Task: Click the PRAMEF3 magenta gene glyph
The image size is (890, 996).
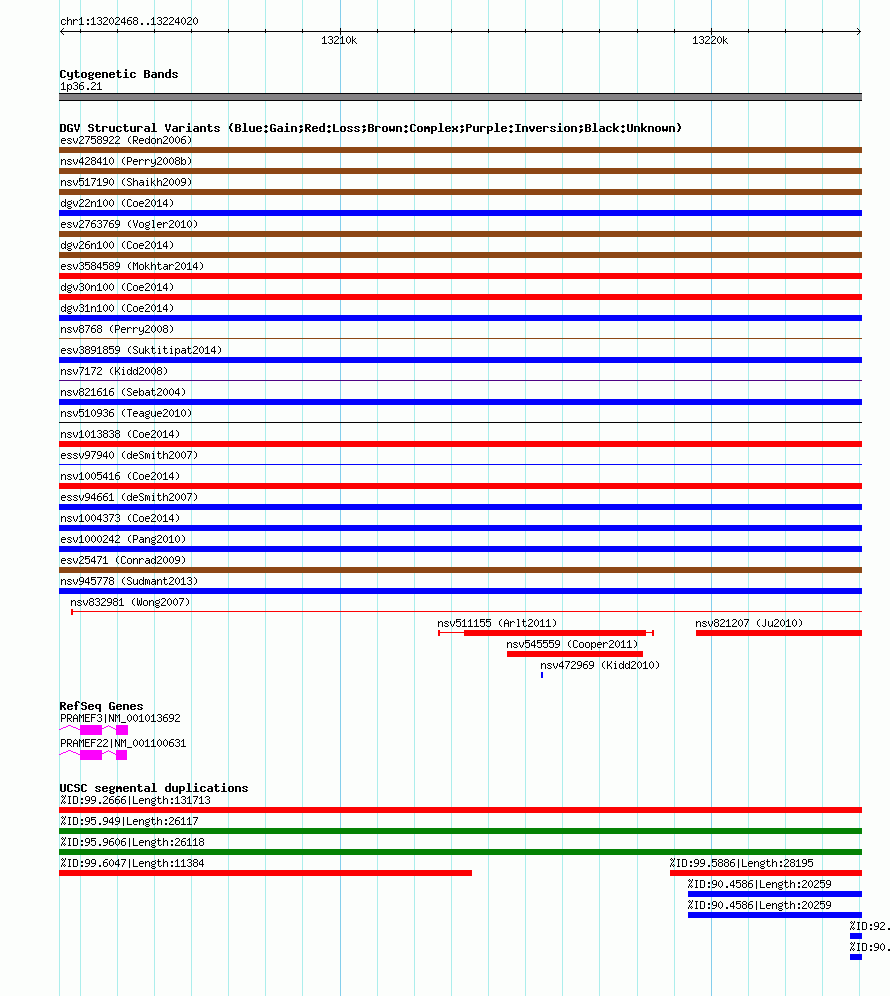Action: click(93, 730)
